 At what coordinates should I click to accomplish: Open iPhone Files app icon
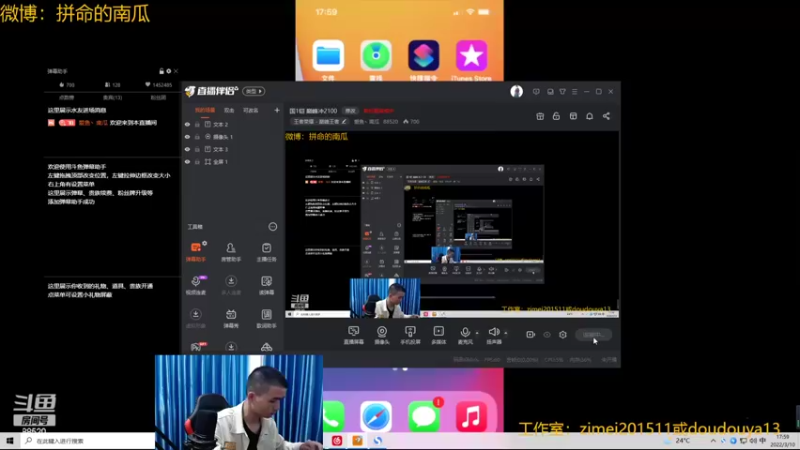tap(328, 56)
